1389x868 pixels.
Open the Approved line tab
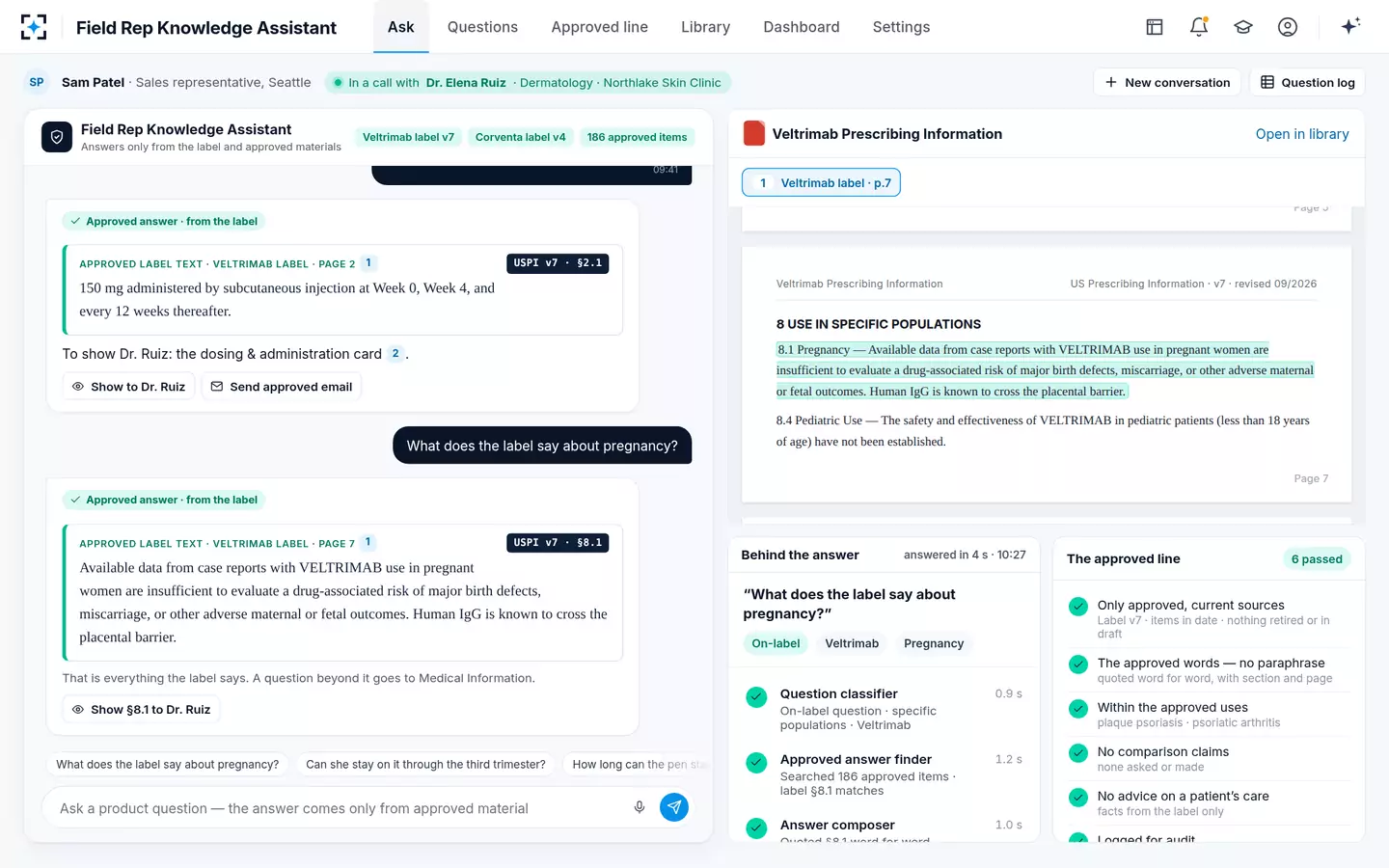tap(600, 27)
